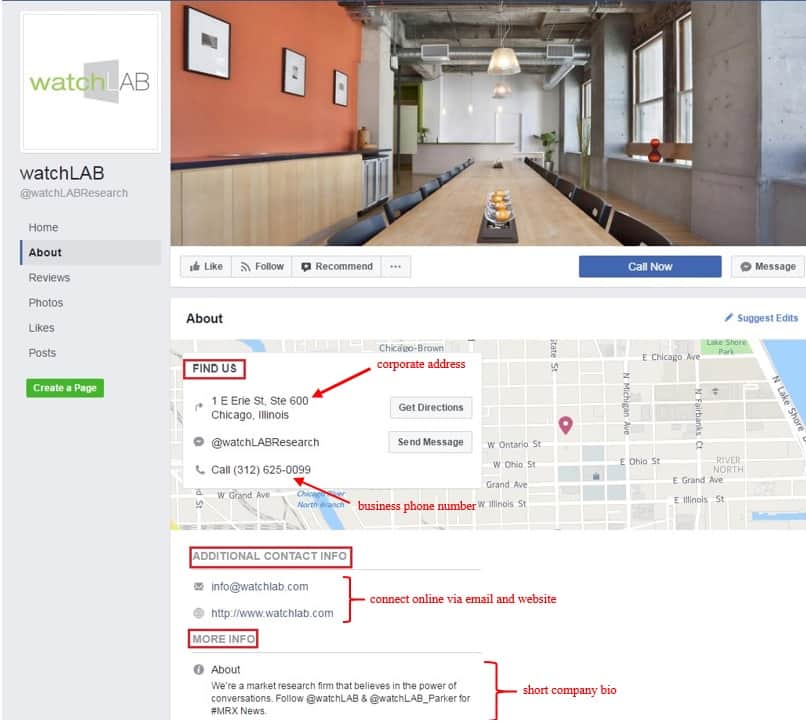This screenshot has width=806, height=726.
Task: Open Message to the page
Action: pos(768,266)
